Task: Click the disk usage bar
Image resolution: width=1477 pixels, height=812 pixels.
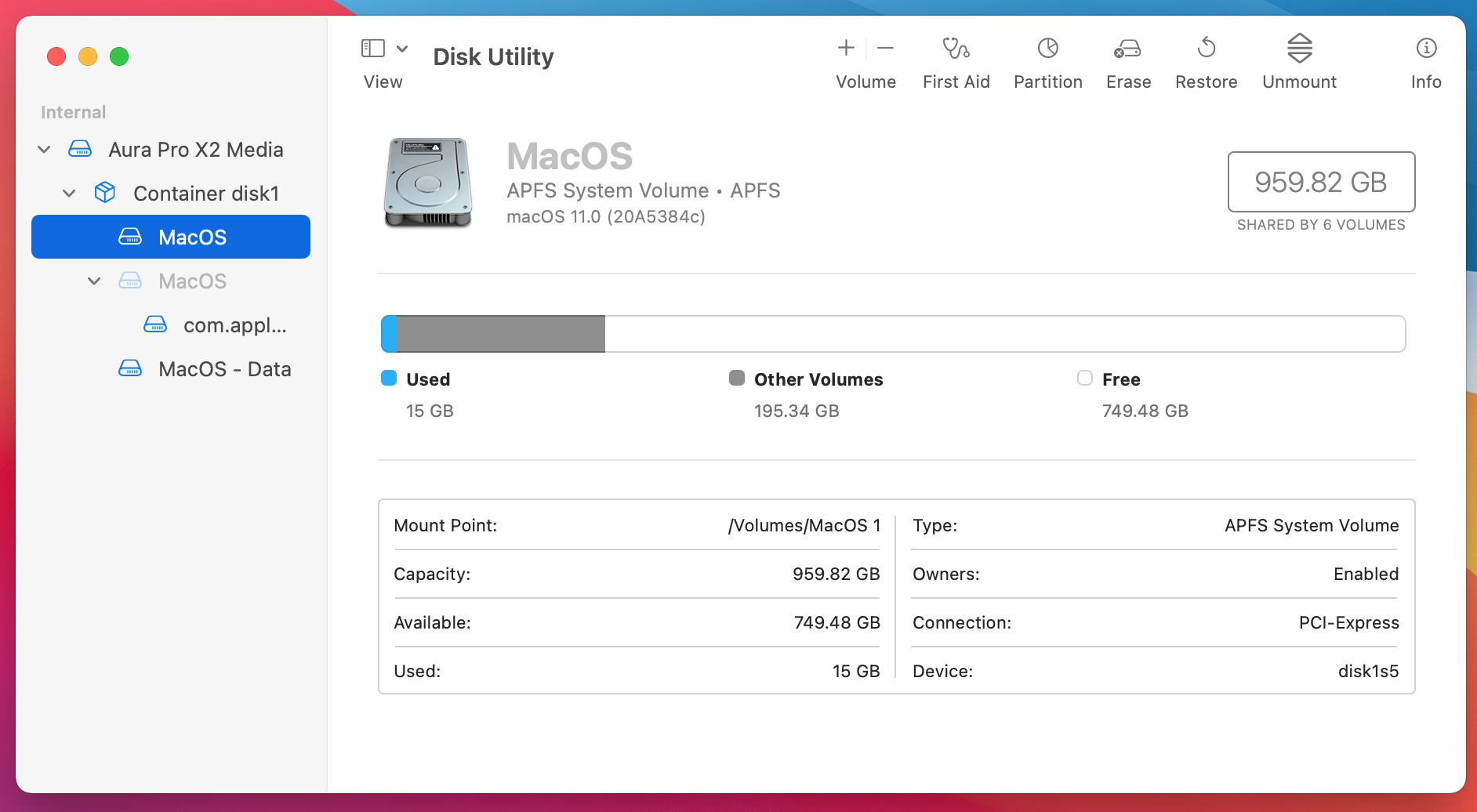Action: click(x=893, y=334)
